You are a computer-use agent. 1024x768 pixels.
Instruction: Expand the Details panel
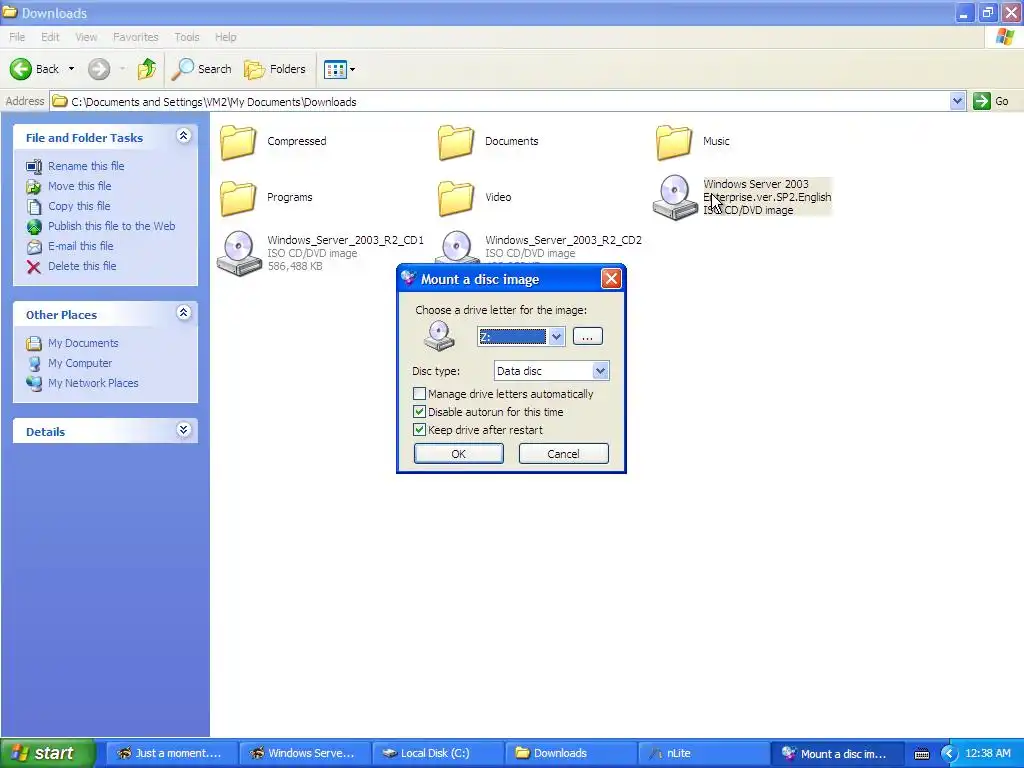(x=184, y=430)
